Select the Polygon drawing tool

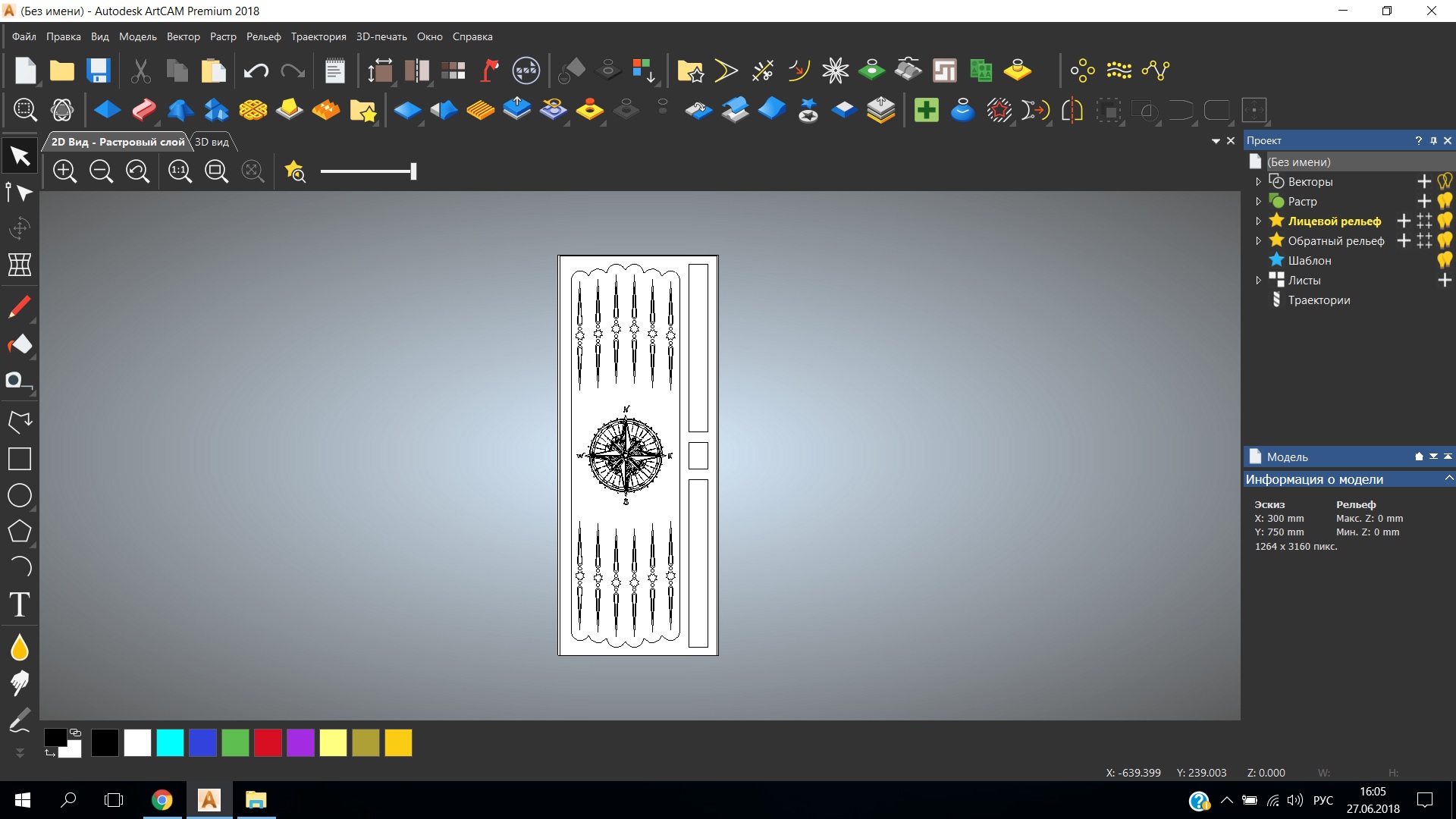pos(20,532)
